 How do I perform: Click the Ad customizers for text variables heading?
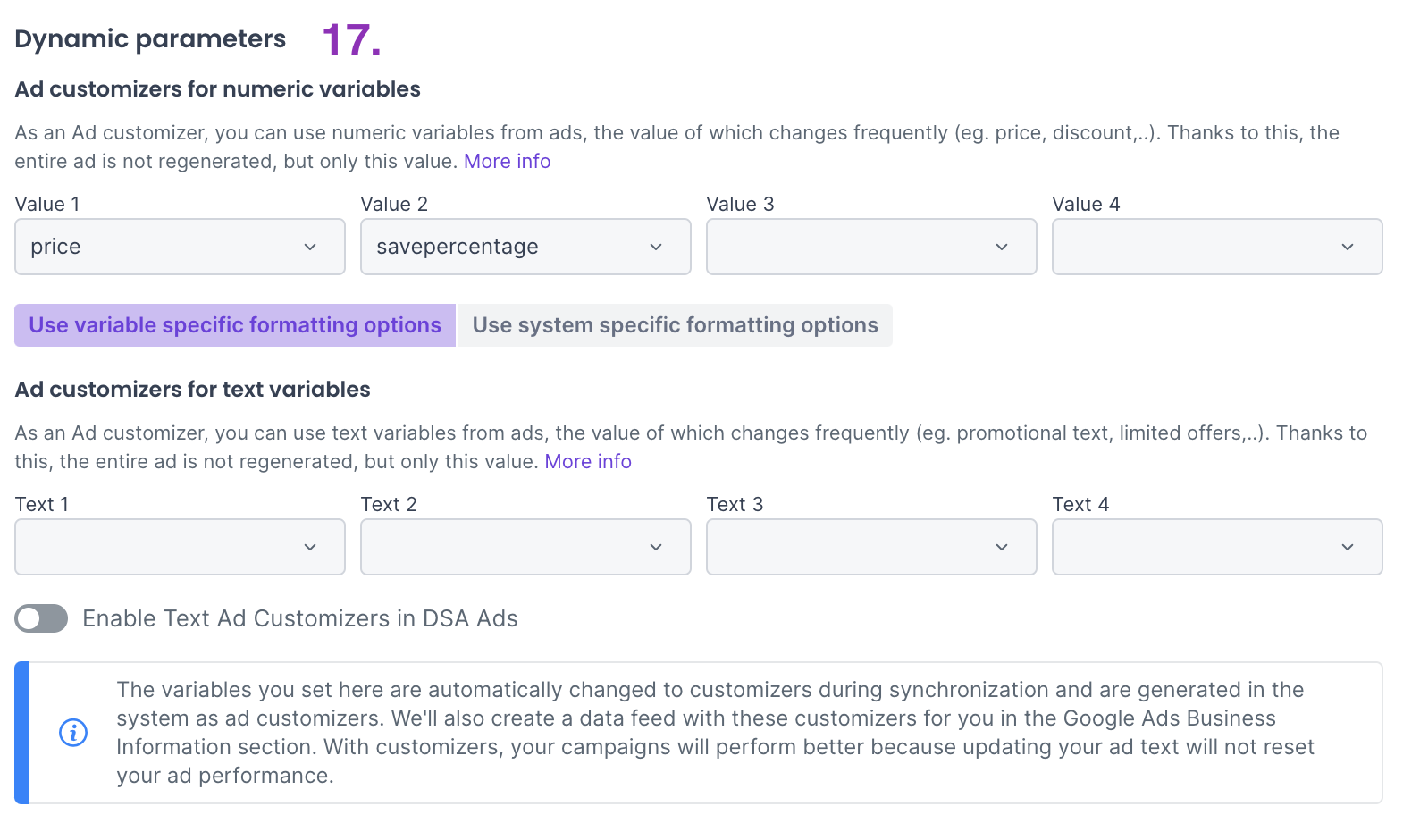click(x=192, y=390)
